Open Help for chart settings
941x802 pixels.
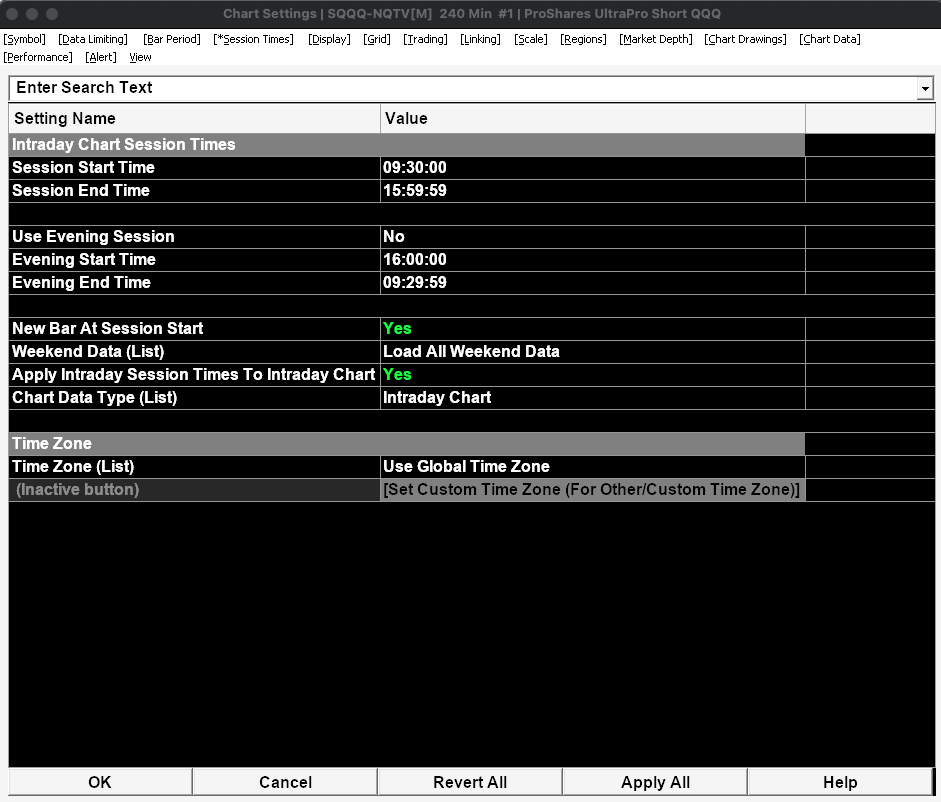point(840,782)
